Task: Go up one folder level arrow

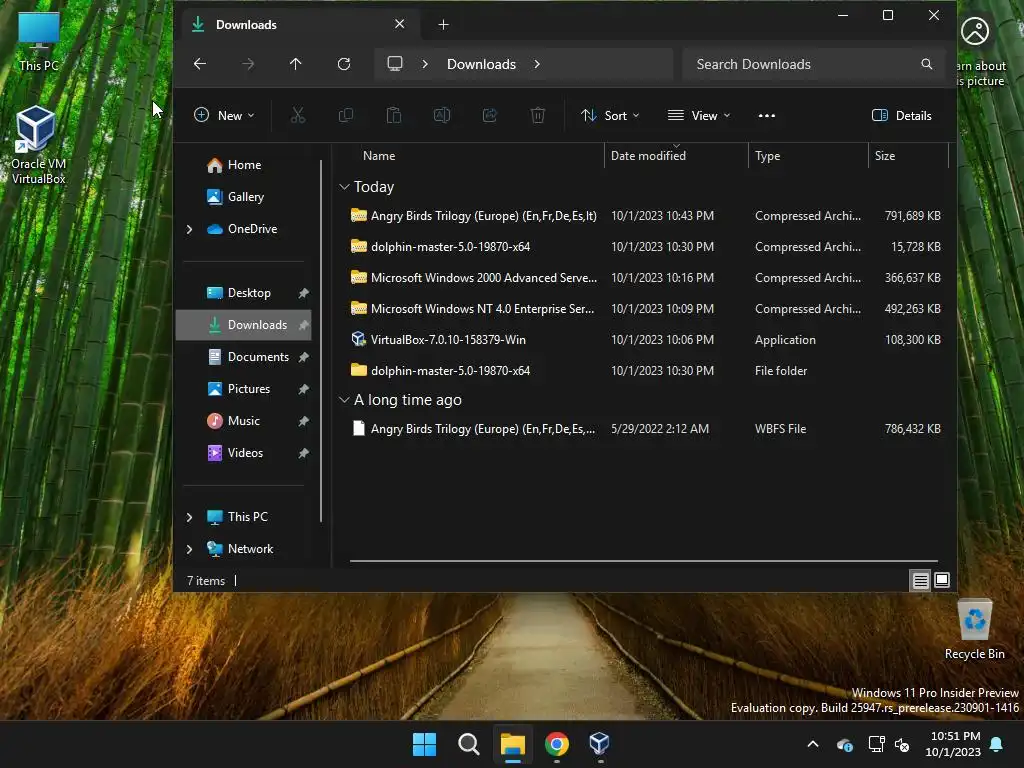Action: pos(295,64)
